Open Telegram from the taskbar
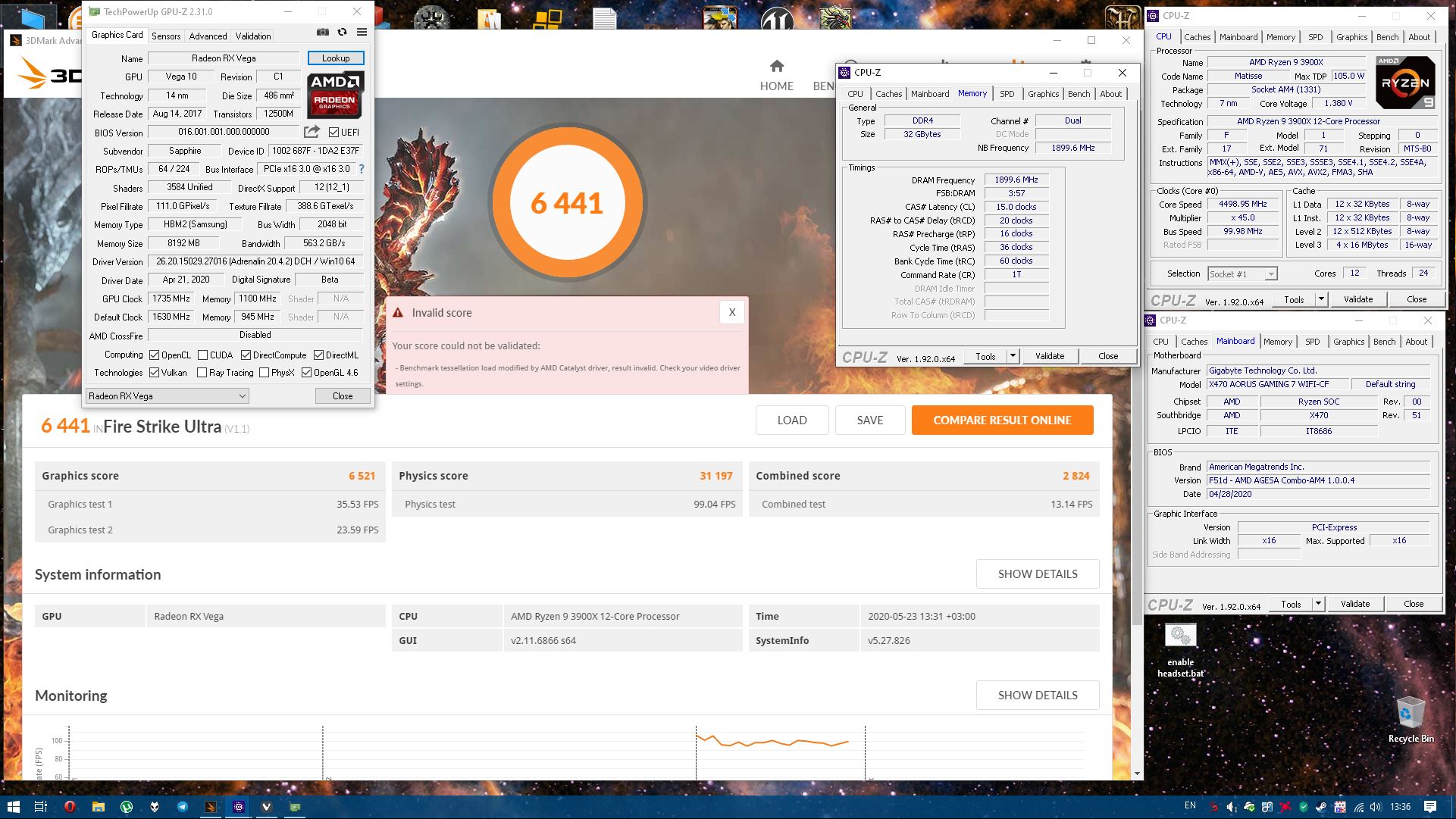Image resolution: width=1456 pixels, height=819 pixels. coord(183,807)
